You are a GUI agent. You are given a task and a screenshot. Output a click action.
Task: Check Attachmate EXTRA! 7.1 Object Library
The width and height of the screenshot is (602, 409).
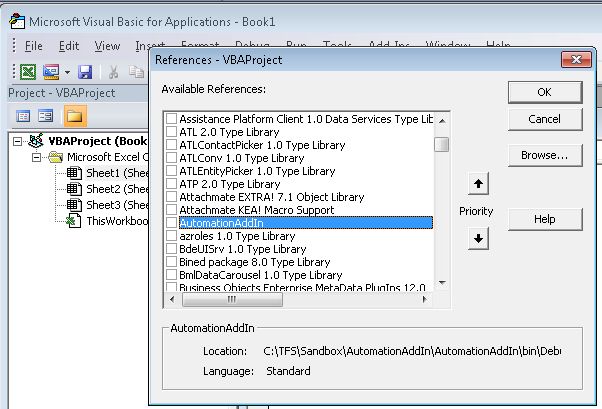[x=171, y=197]
